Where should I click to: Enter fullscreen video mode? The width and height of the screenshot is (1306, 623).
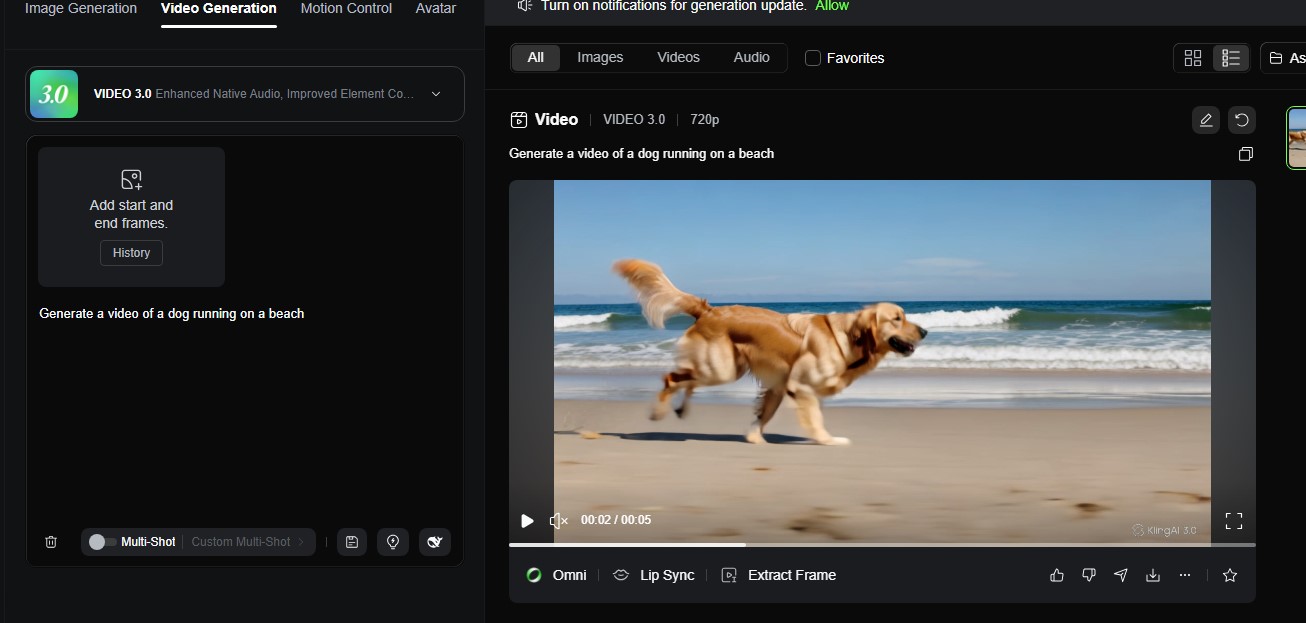(x=1234, y=521)
